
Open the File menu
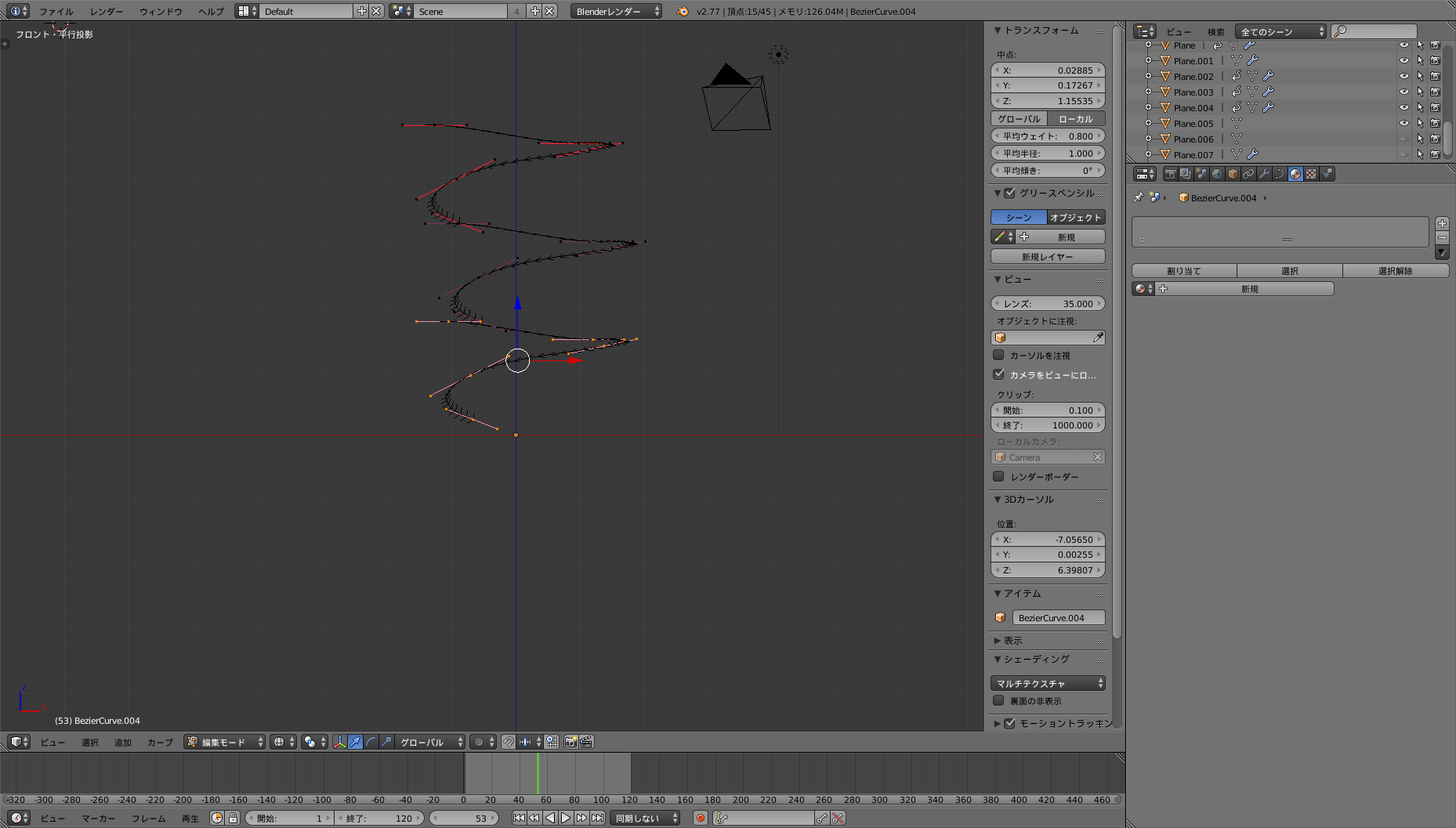pyautogui.click(x=56, y=11)
